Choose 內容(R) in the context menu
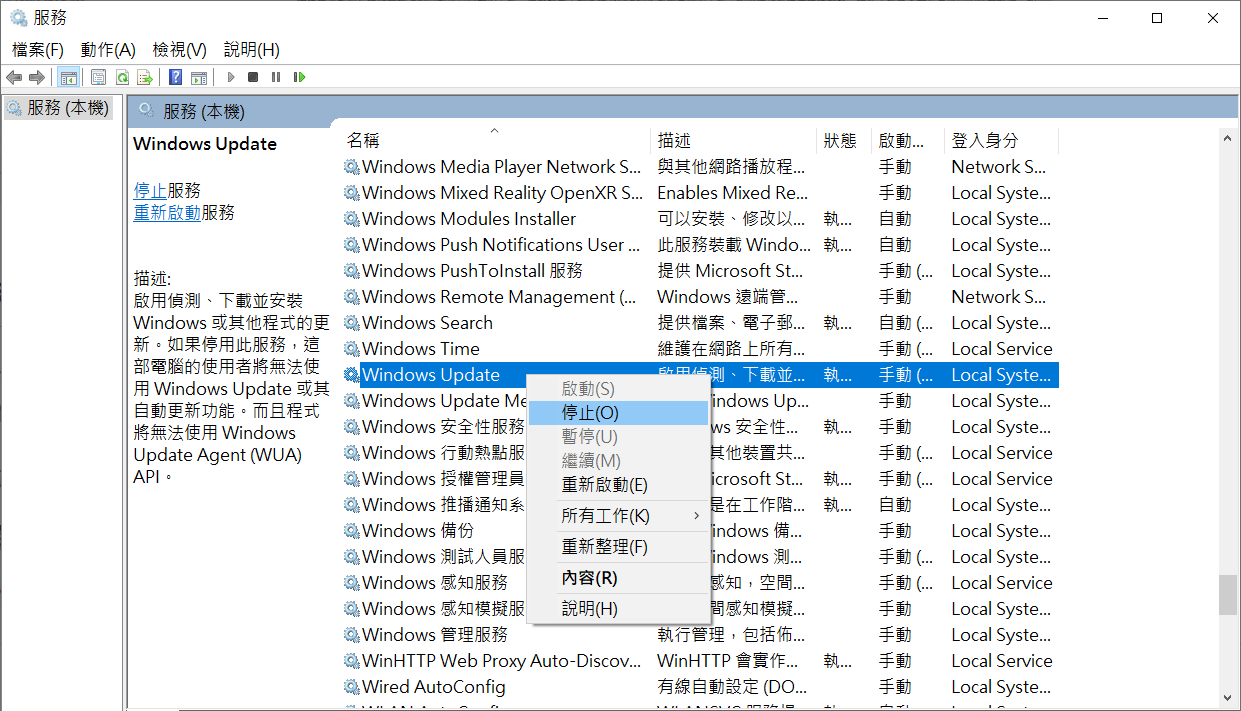Screen dimensions: 1241x711 click(x=618, y=578)
